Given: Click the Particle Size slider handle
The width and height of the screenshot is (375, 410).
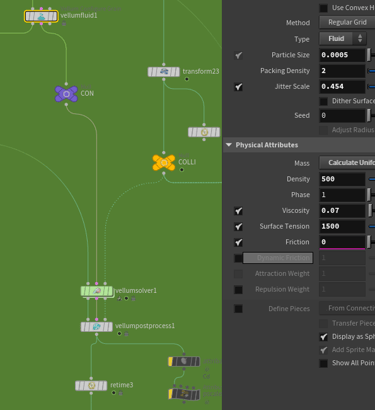Looking at the screenshot, I should (x=369, y=55).
